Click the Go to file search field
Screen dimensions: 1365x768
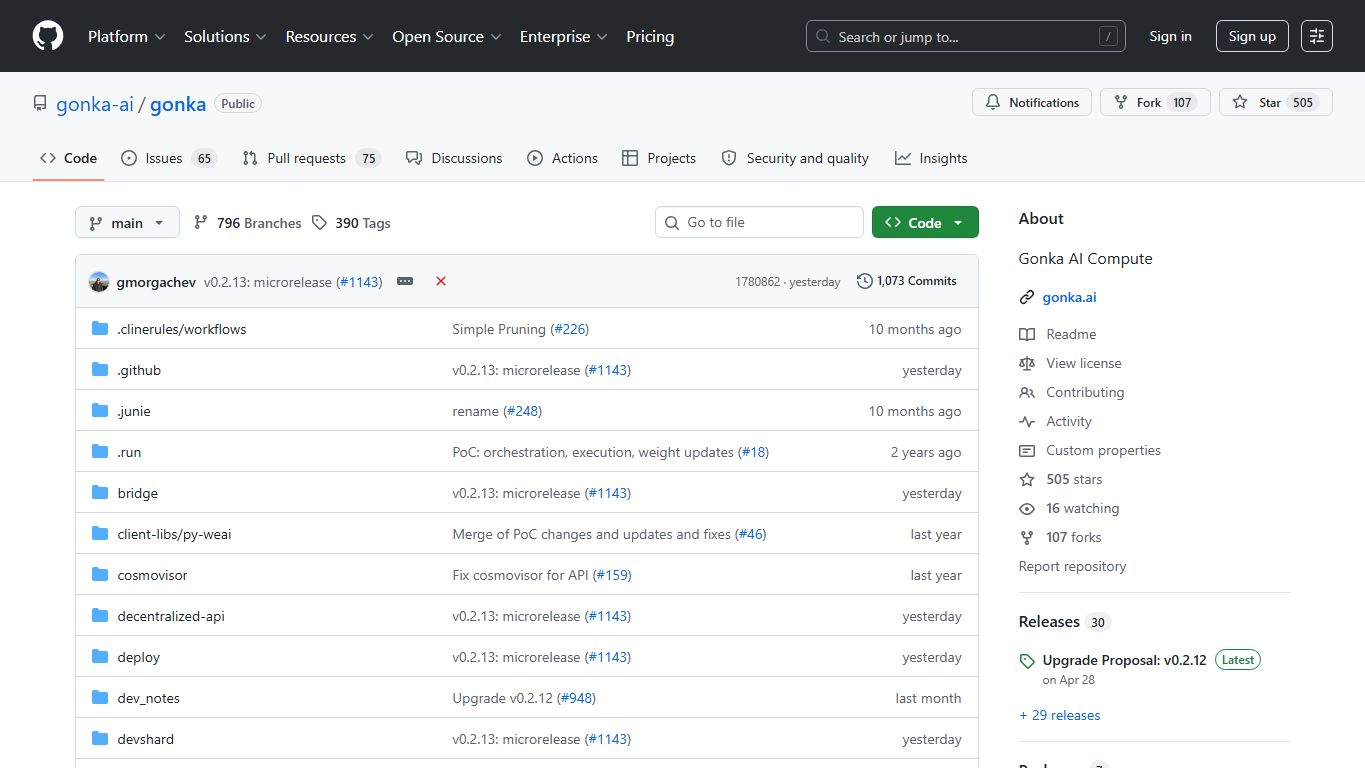759,222
